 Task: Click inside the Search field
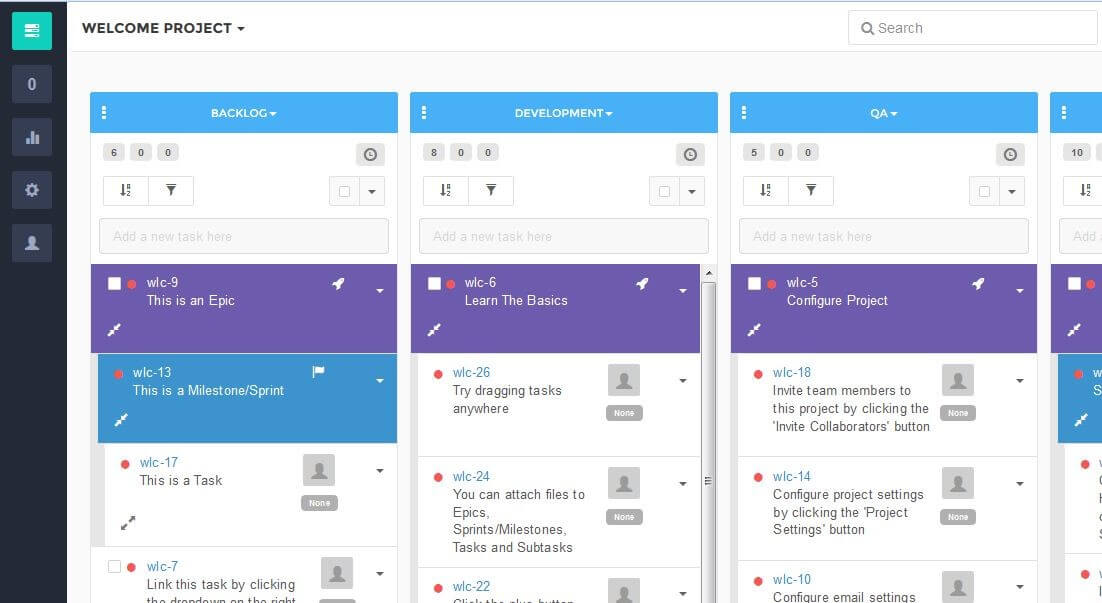pyautogui.click(x=972, y=28)
